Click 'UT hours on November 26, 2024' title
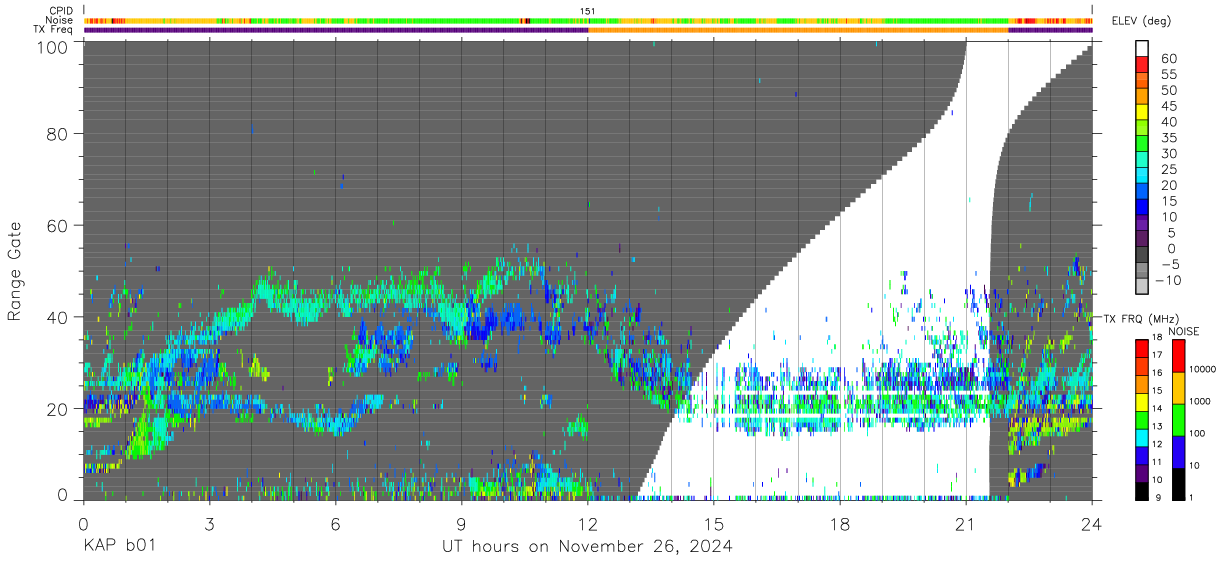The width and height of the screenshot is (1228, 567). coord(587,547)
